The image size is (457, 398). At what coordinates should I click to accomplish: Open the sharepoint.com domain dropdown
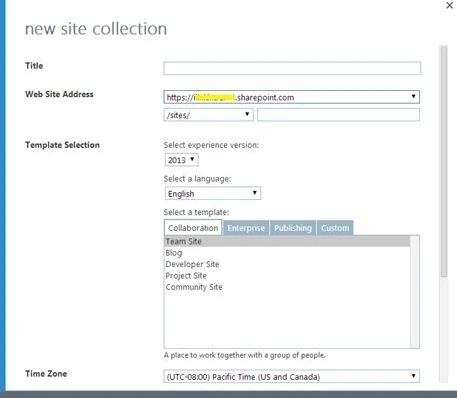point(292,97)
